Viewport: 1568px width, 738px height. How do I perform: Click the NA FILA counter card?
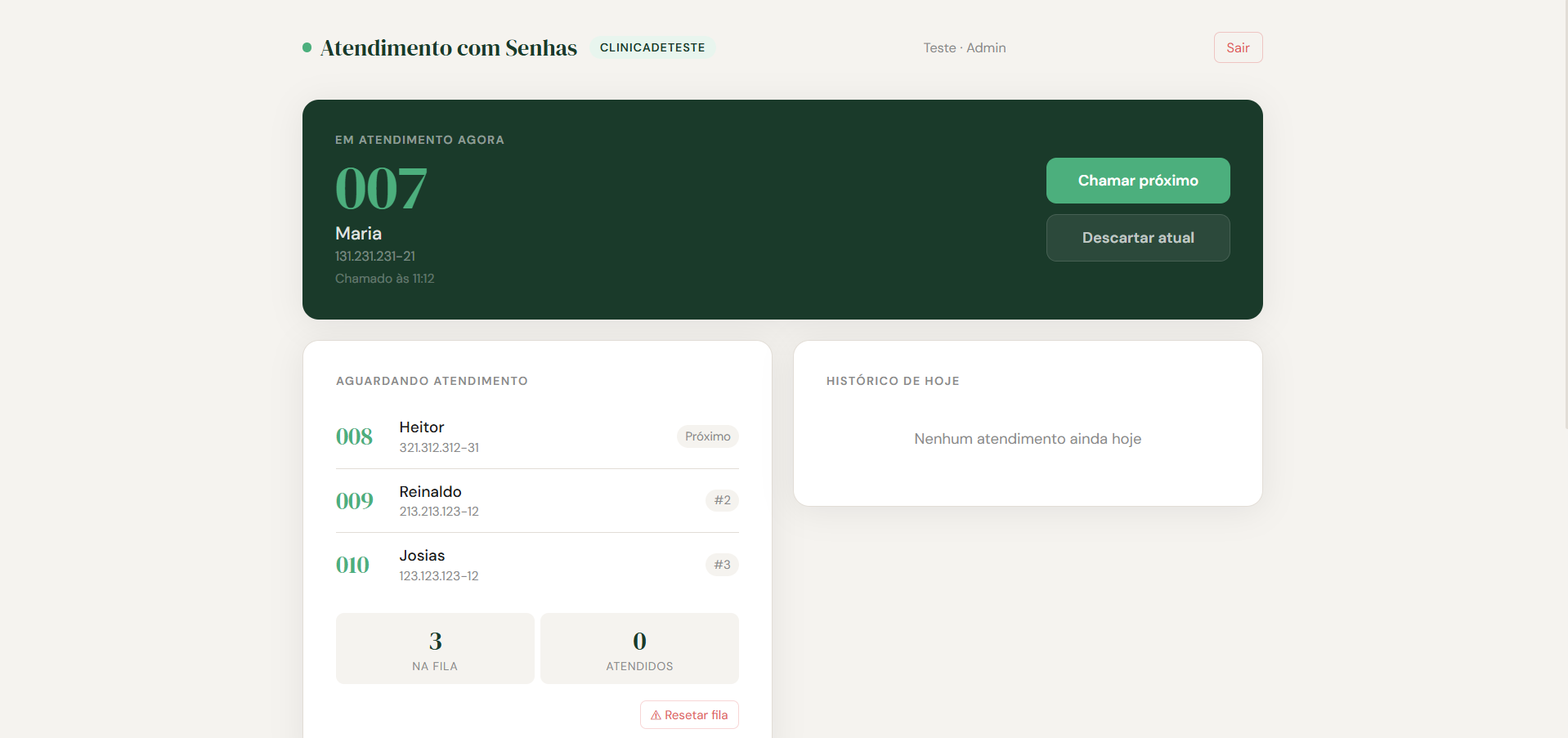[x=435, y=649]
